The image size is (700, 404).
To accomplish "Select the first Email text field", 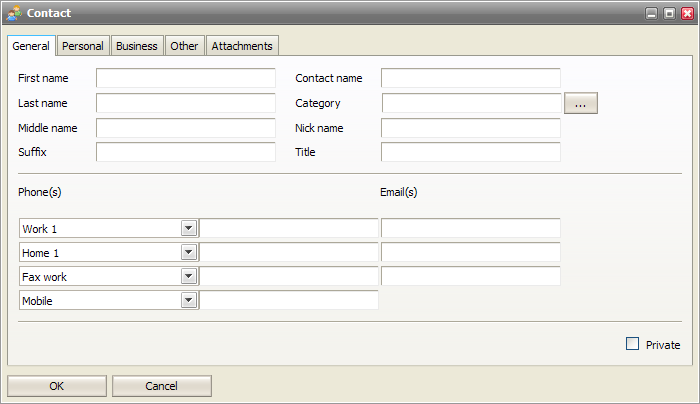I will 470,228.
